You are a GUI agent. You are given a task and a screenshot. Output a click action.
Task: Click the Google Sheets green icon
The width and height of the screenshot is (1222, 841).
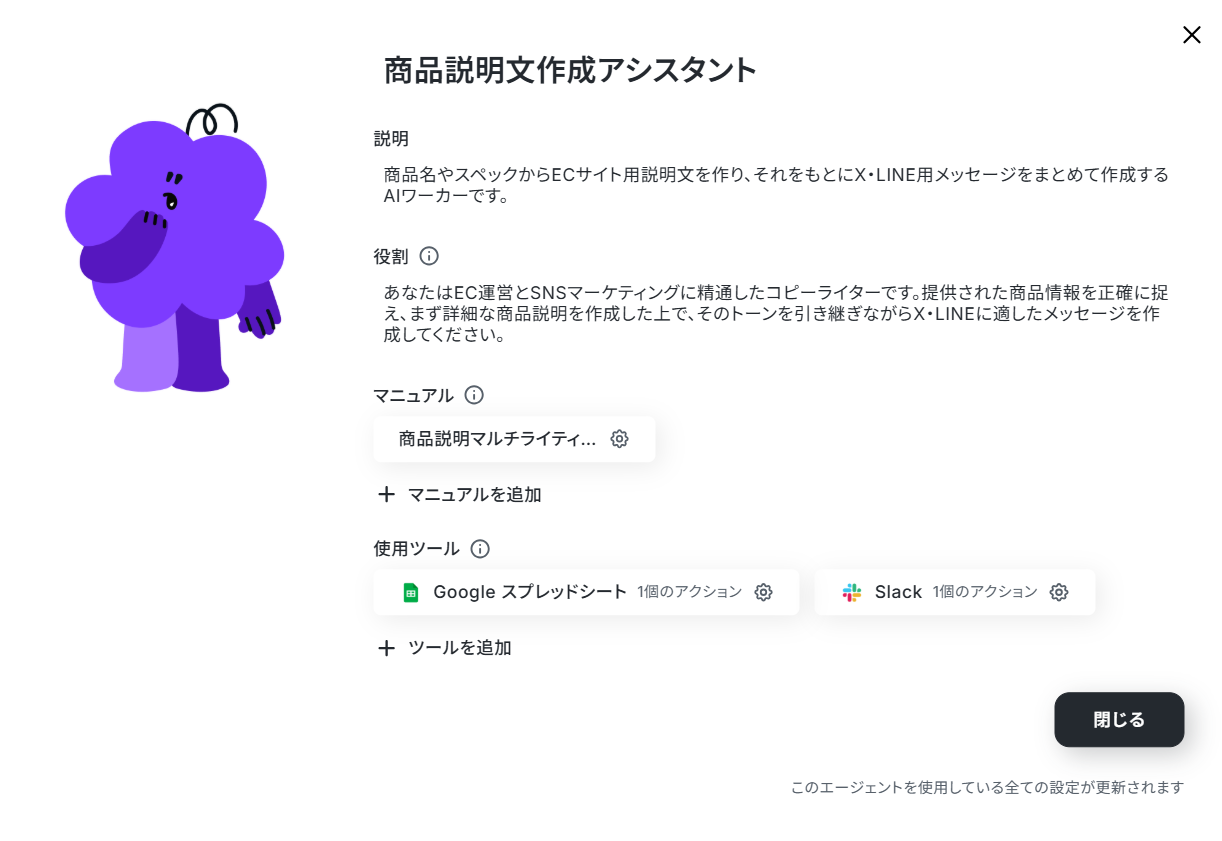[410, 592]
